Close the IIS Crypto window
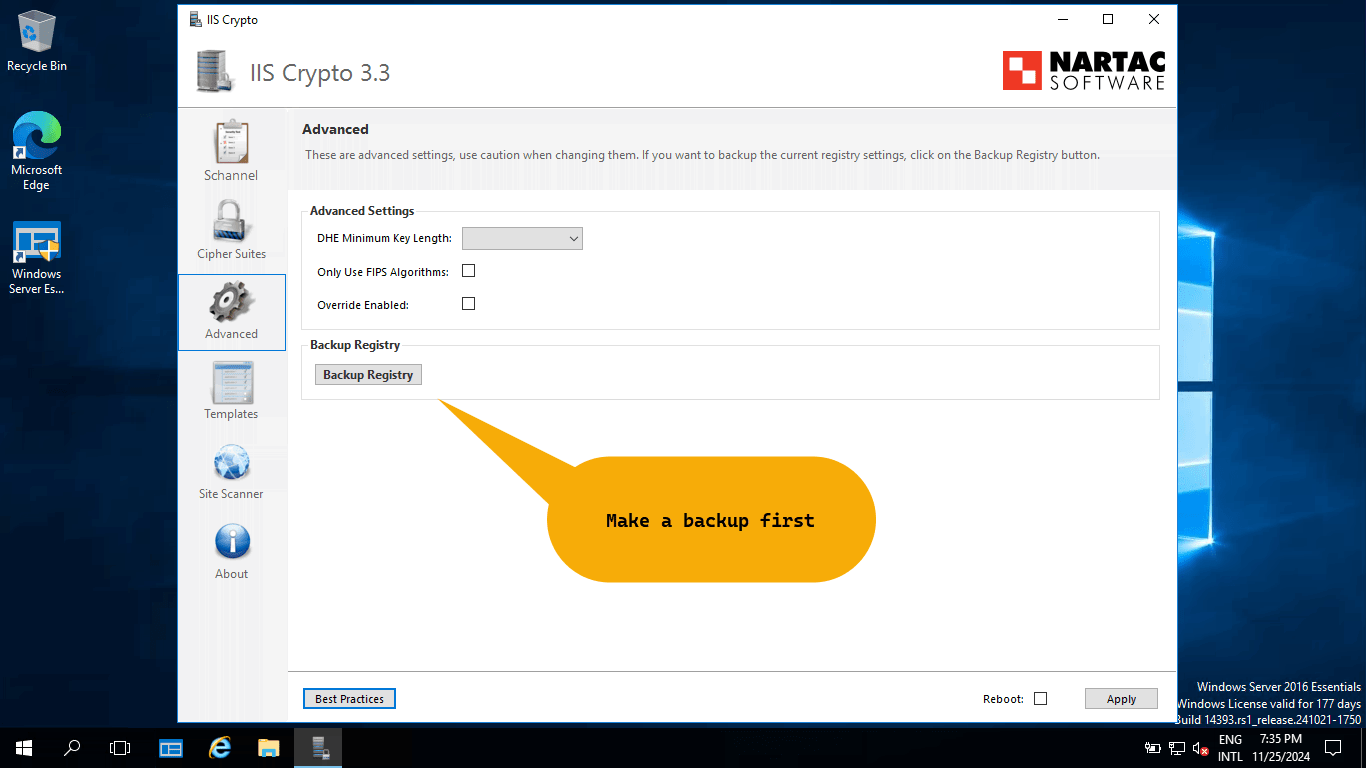Viewport: 1366px width, 768px height. 1154,19
